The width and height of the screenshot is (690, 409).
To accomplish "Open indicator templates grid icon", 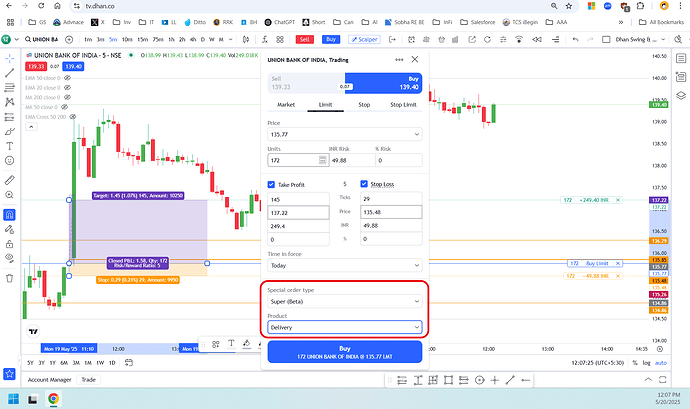I will tap(280, 40).
